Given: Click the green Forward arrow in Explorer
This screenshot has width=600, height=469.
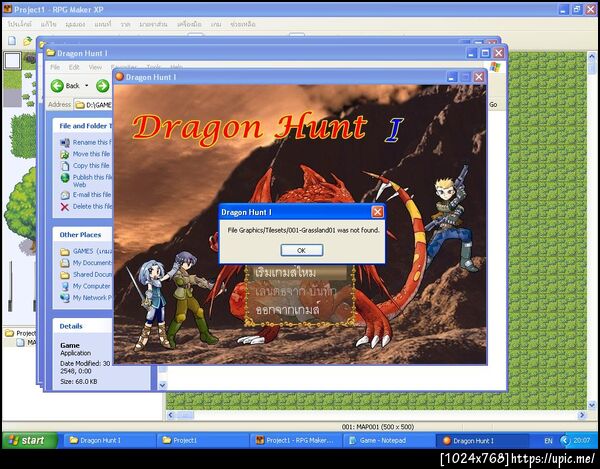Looking at the screenshot, I should click(x=102, y=86).
